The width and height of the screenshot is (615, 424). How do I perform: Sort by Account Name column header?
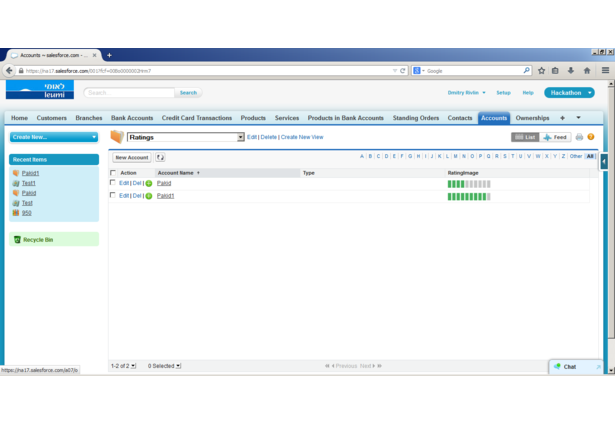(x=178, y=173)
